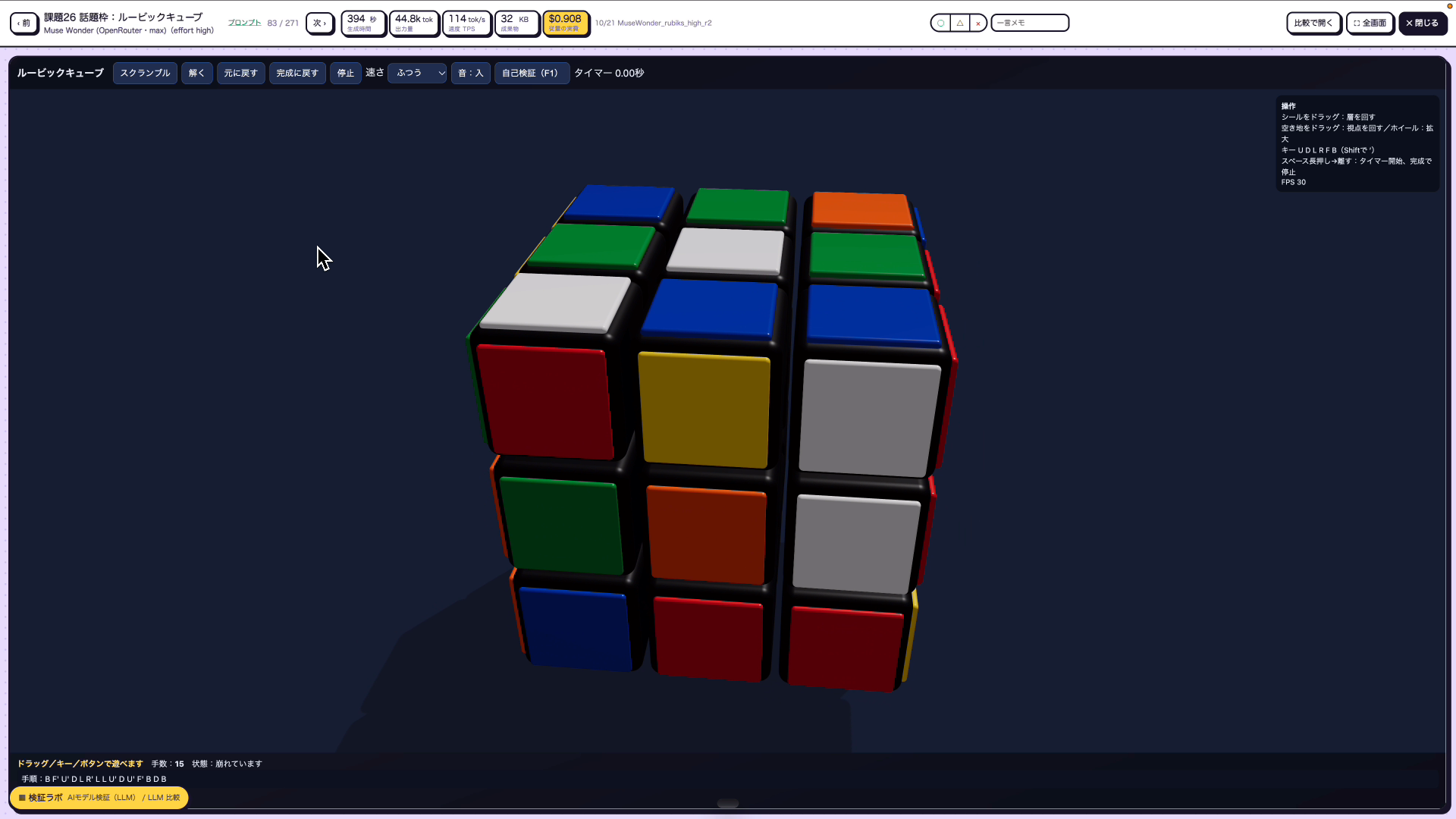Click the orange sticker on top face corner
This screenshot has width=1456, height=819.
pos(861,210)
